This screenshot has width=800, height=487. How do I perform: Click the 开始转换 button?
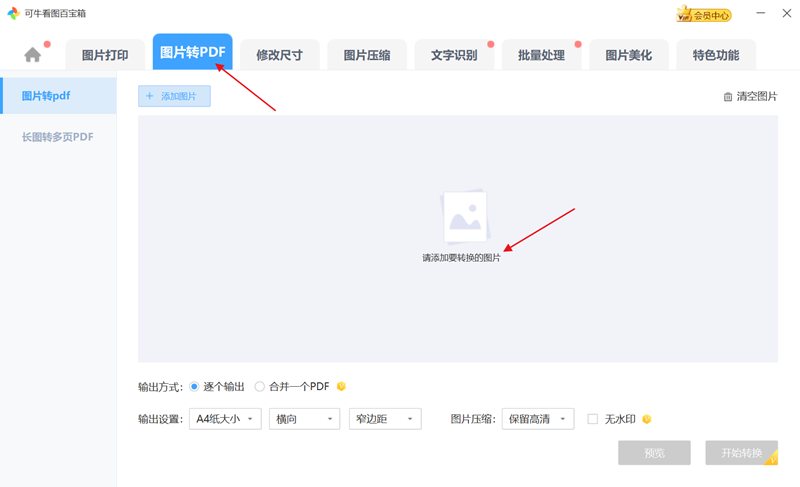click(742, 453)
